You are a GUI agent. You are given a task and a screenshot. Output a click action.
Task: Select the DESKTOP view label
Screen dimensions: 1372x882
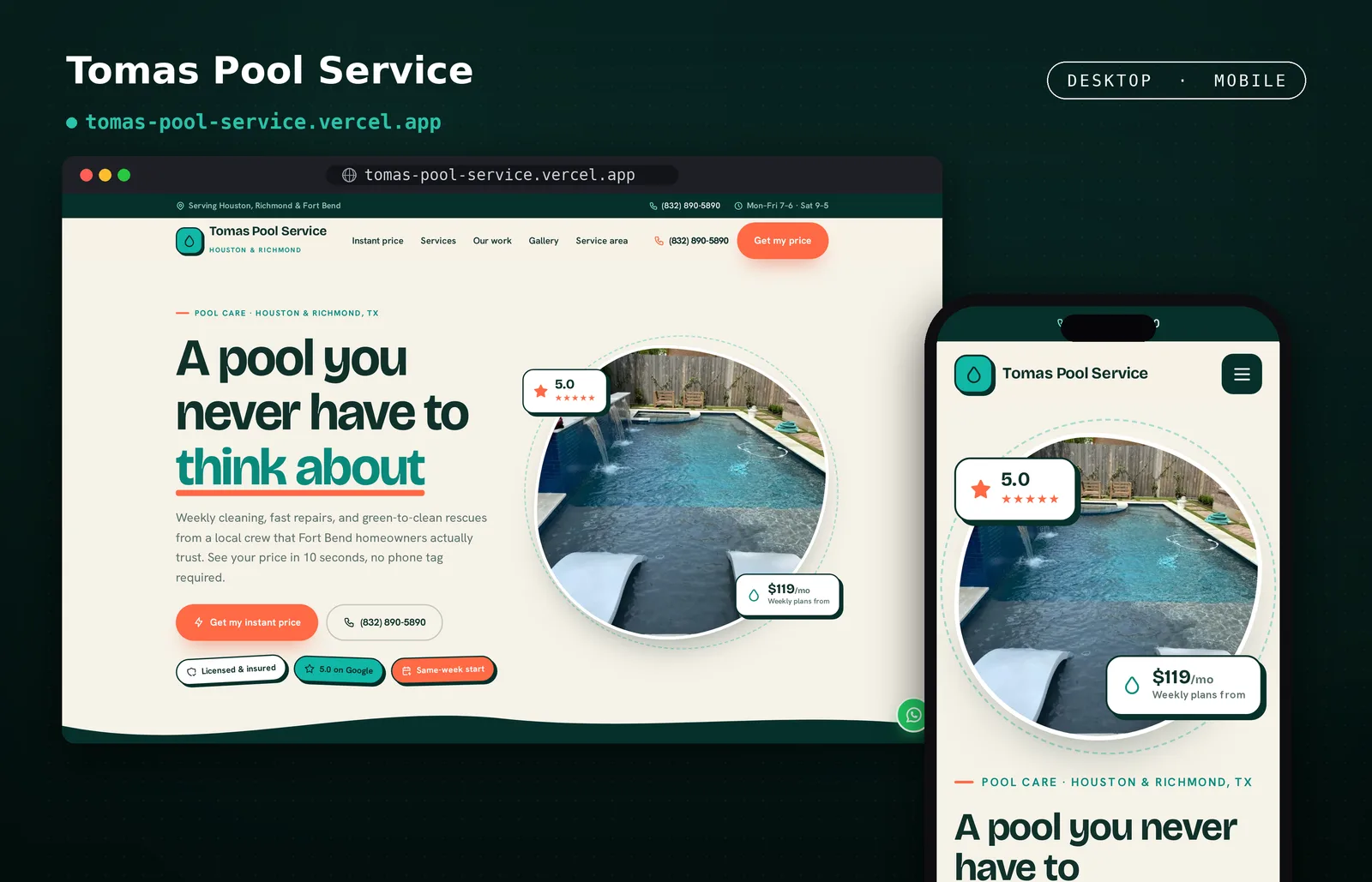pyautogui.click(x=1109, y=81)
